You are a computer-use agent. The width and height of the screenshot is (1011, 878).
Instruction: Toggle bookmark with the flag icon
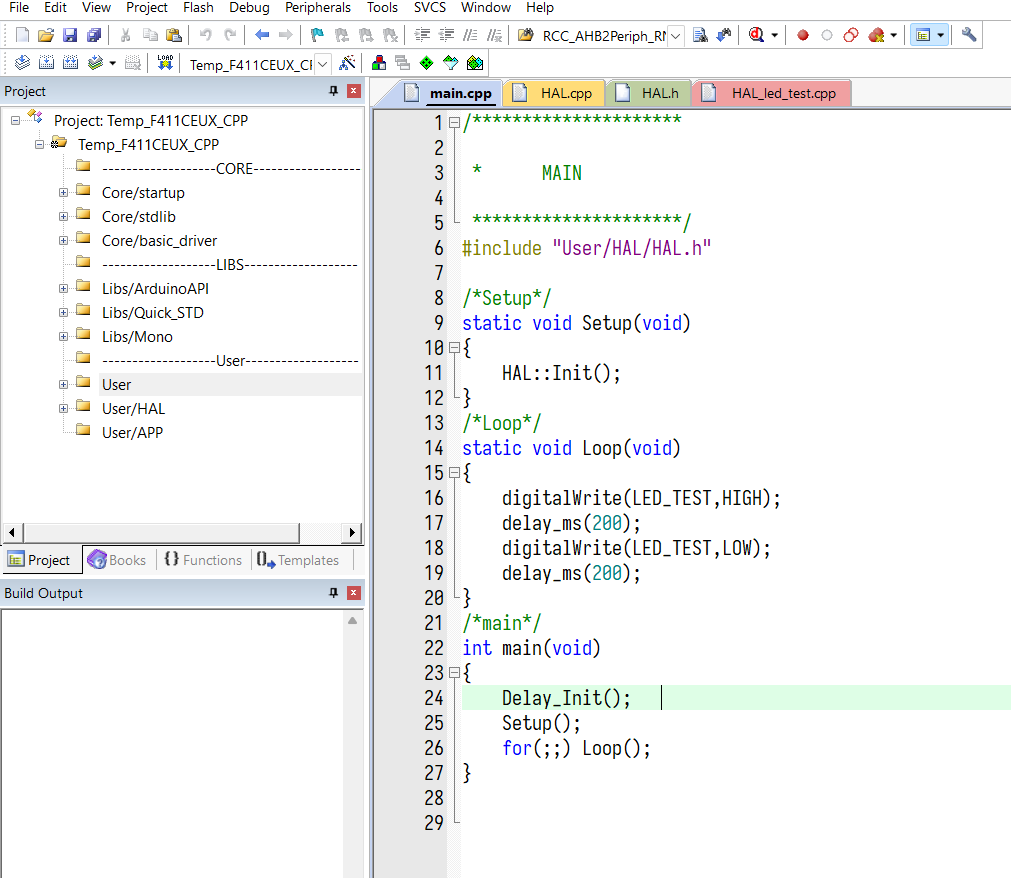point(317,35)
